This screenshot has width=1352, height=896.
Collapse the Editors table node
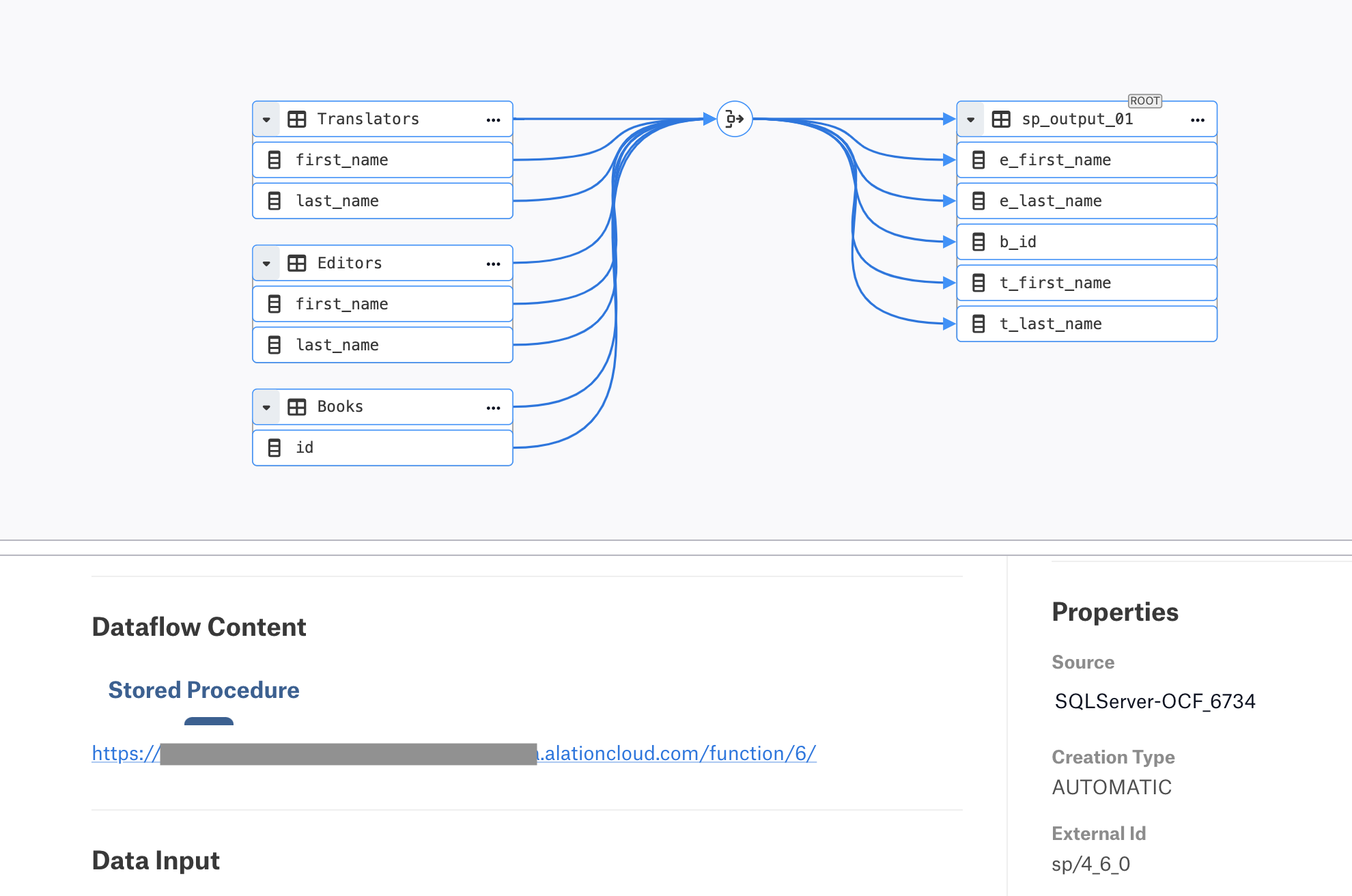click(266, 264)
